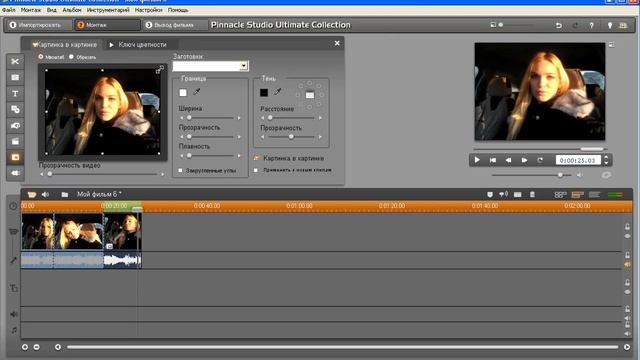The image size is (640, 360).
Task: Zoom in timeline with plus button
Action: [25, 347]
